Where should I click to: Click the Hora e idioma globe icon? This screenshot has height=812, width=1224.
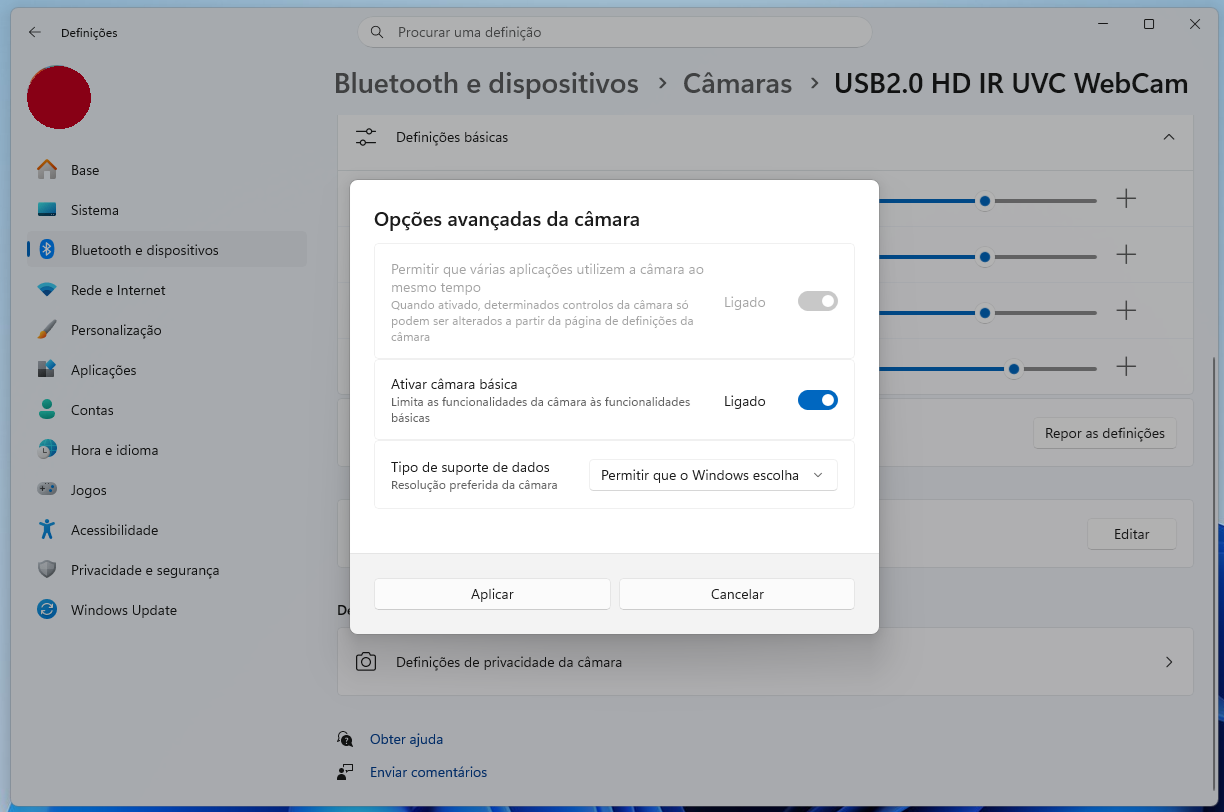[x=47, y=450]
